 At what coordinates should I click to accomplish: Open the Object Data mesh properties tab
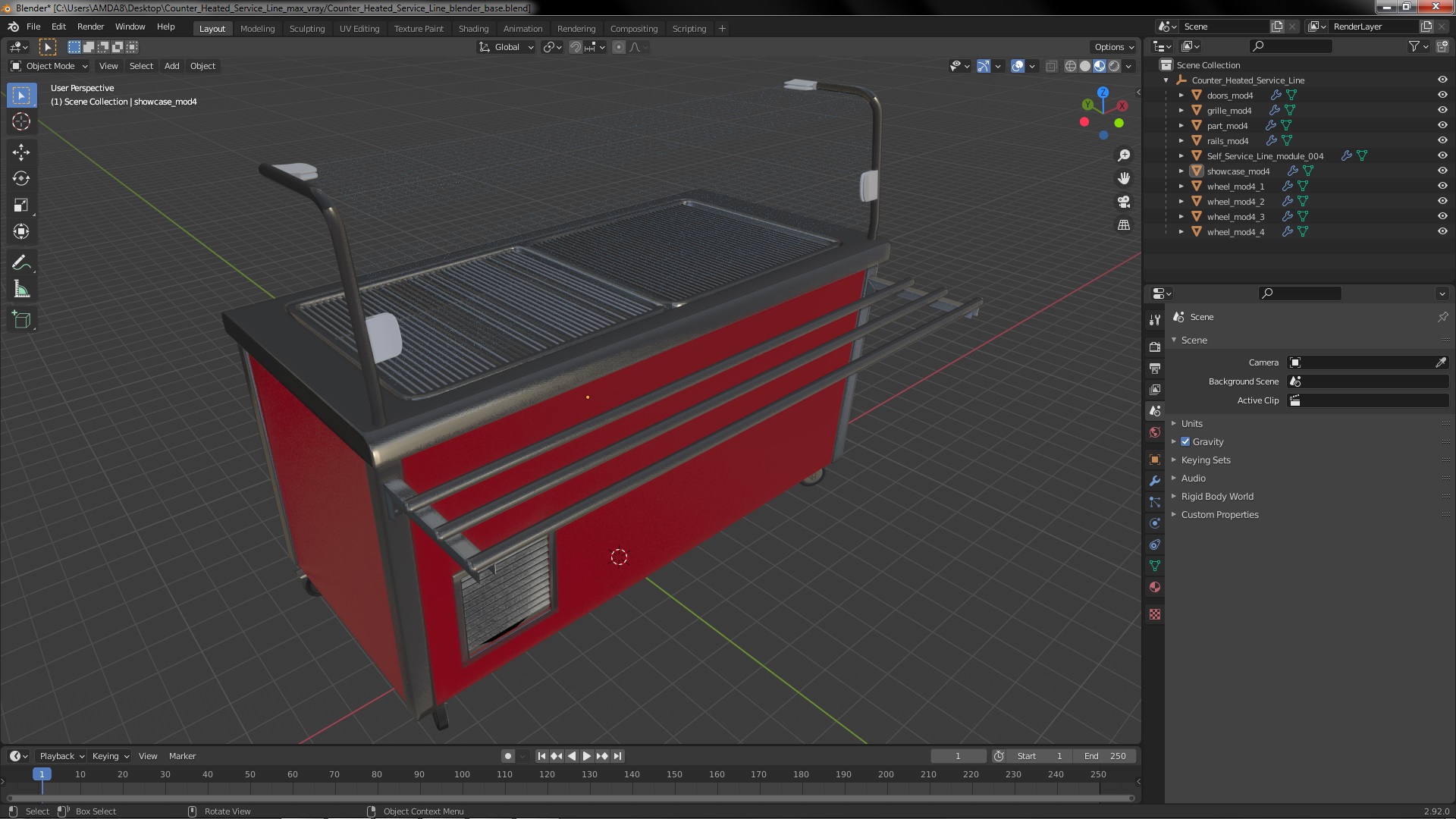tap(1155, 566)
